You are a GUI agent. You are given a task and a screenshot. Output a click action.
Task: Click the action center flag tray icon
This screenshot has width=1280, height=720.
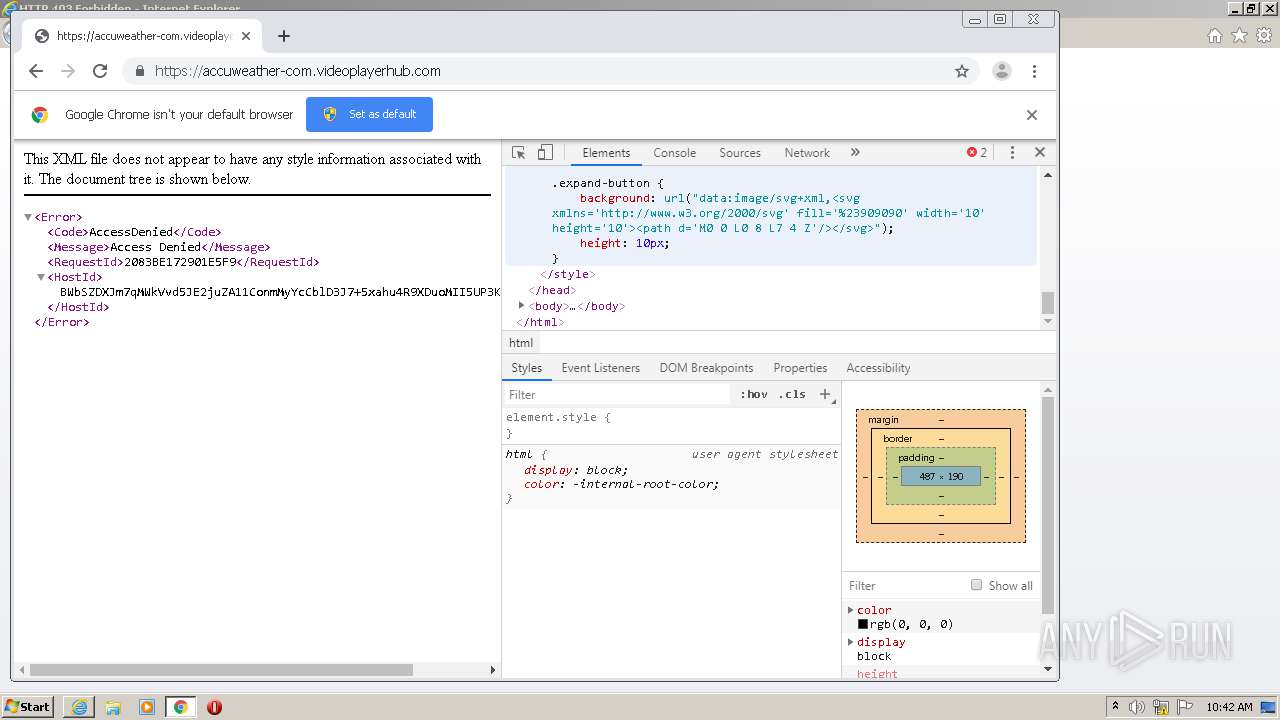pos(1185,707)
